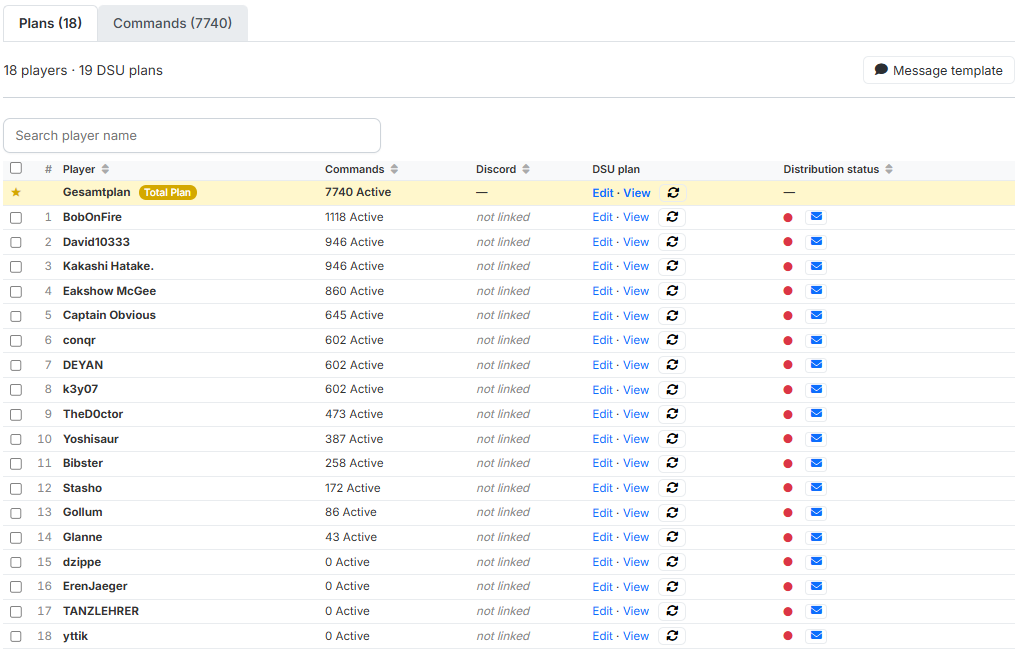The height and width of the screenshot is (658, 1021).
Task: Click mail icon for ErenJaeger
Action: coord(816,586)
